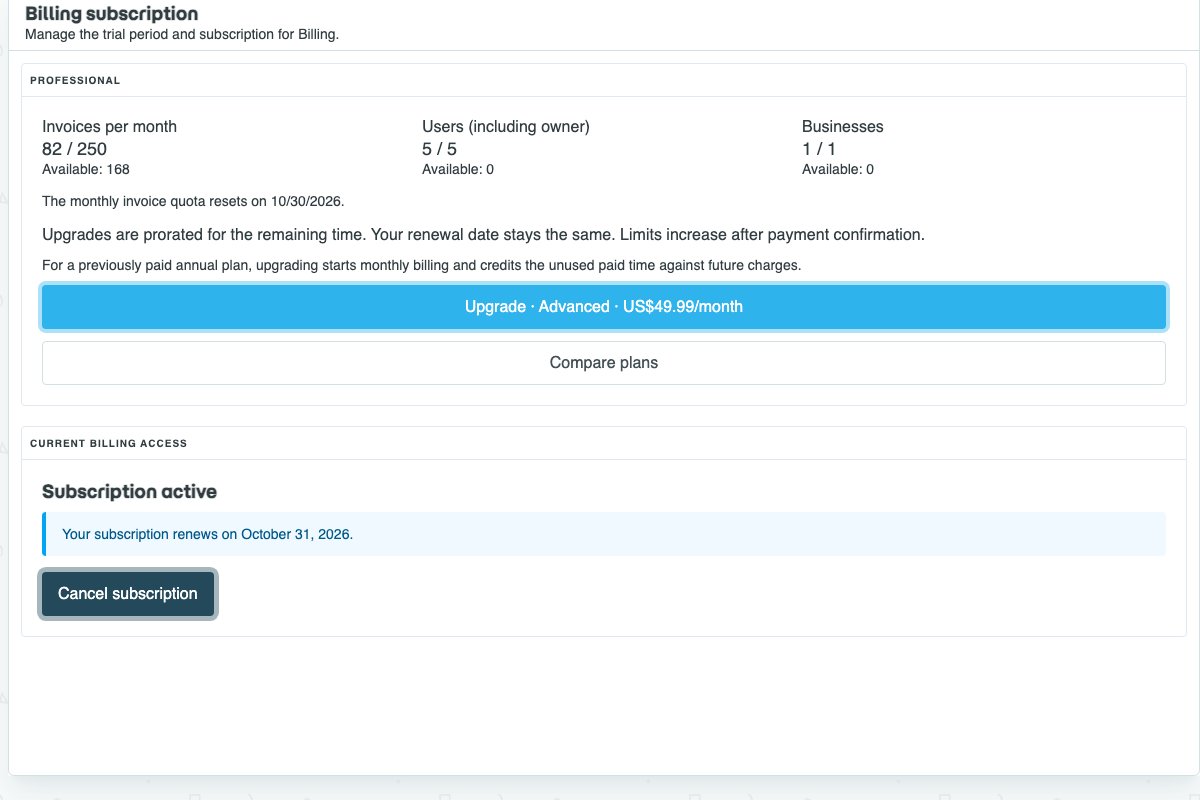Click Users (including owner) label
1200x800 pixels.
pos(506,127)
